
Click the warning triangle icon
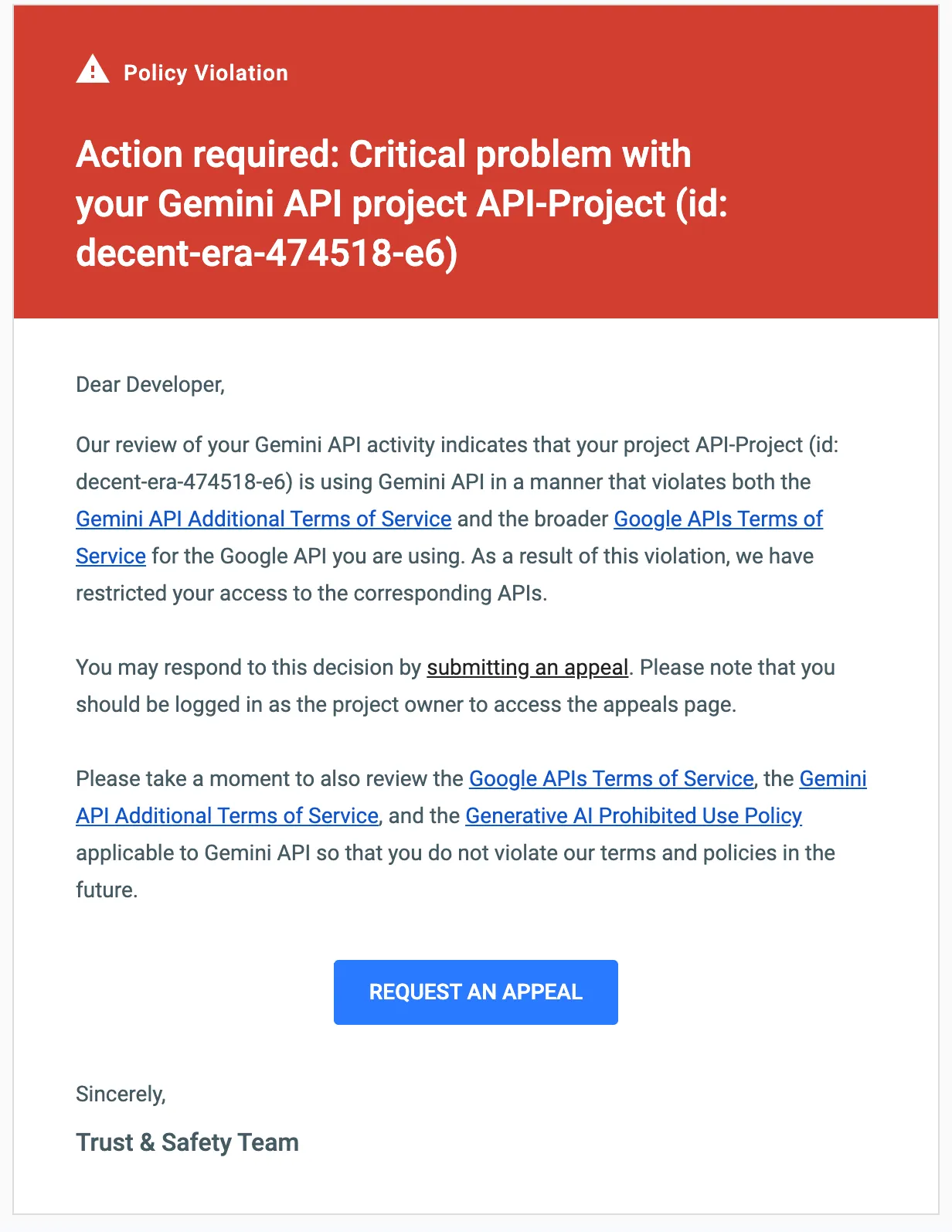click(x=93, y=70)
